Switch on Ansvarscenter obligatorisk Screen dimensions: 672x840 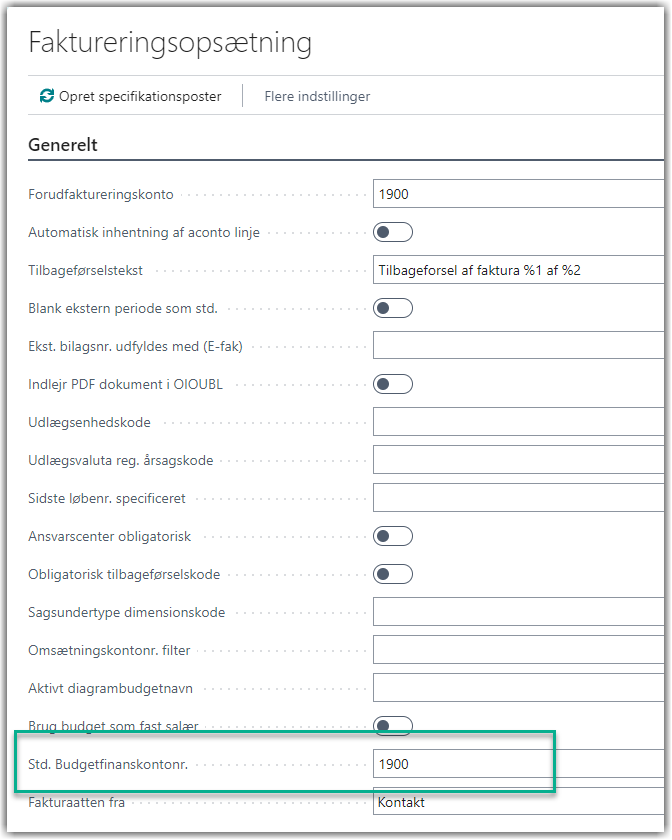[x=393, y=536]
